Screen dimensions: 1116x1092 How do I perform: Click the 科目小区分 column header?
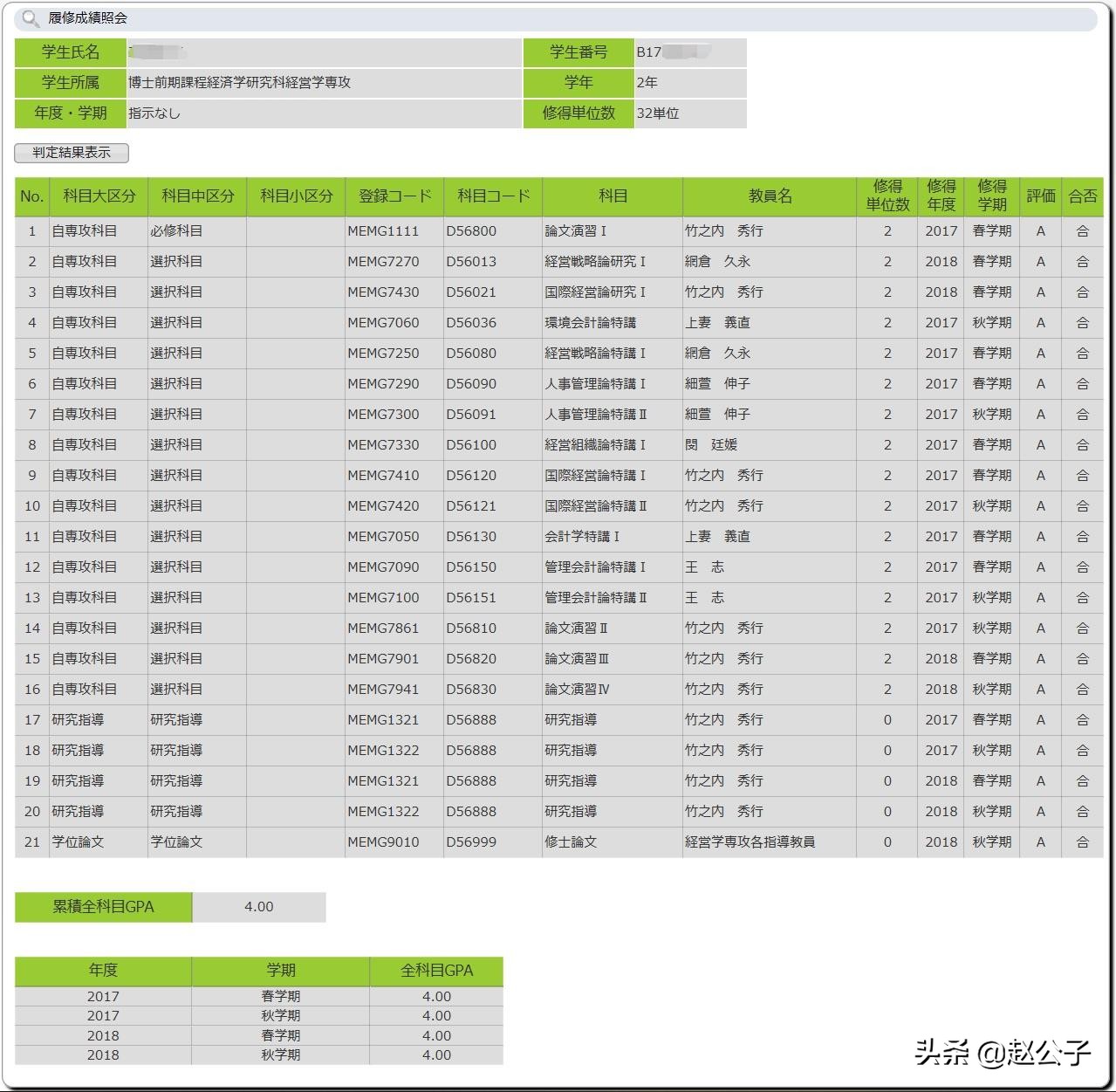click(297, 196)
